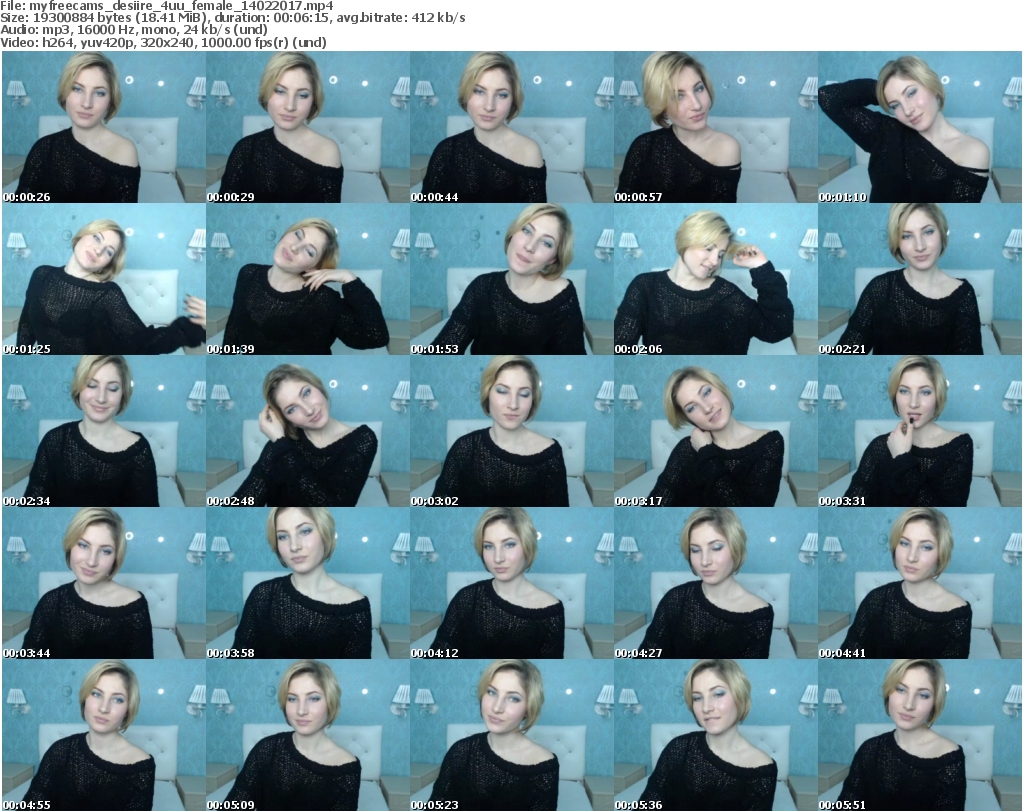Open the frame marked 00:03:17
1024x811 pixels.
(x=716, y=431)
